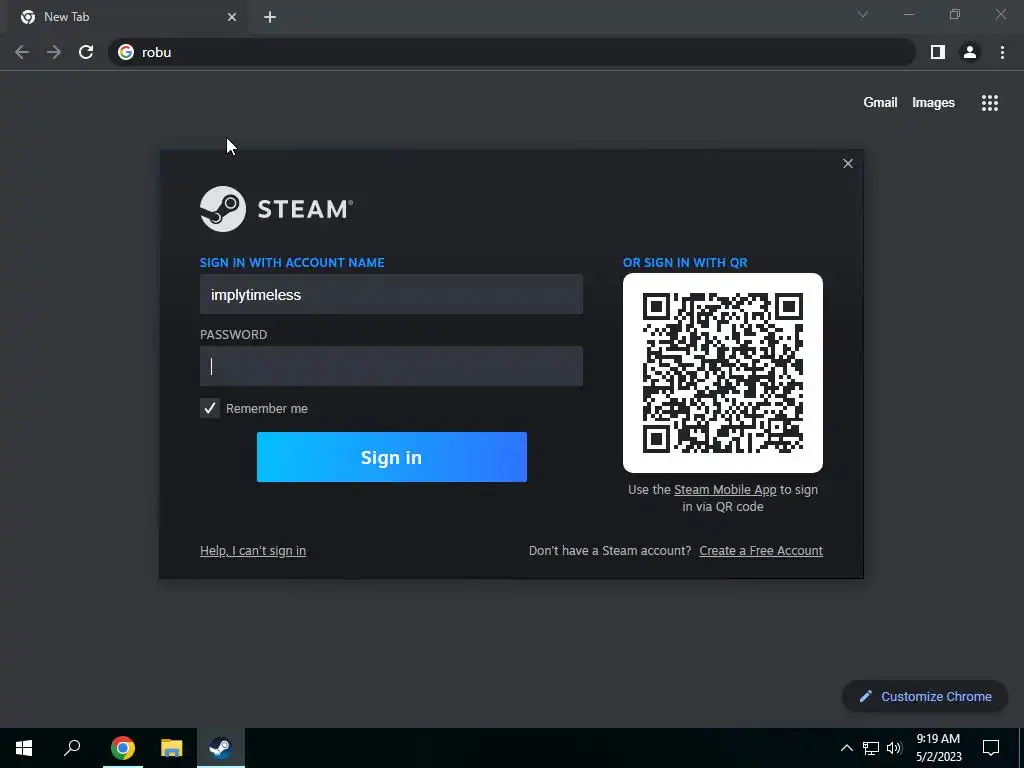The height and width of the screenshot is (768, 1024).
Task: Click the Chrome back arrow
Action: point(22,52)
